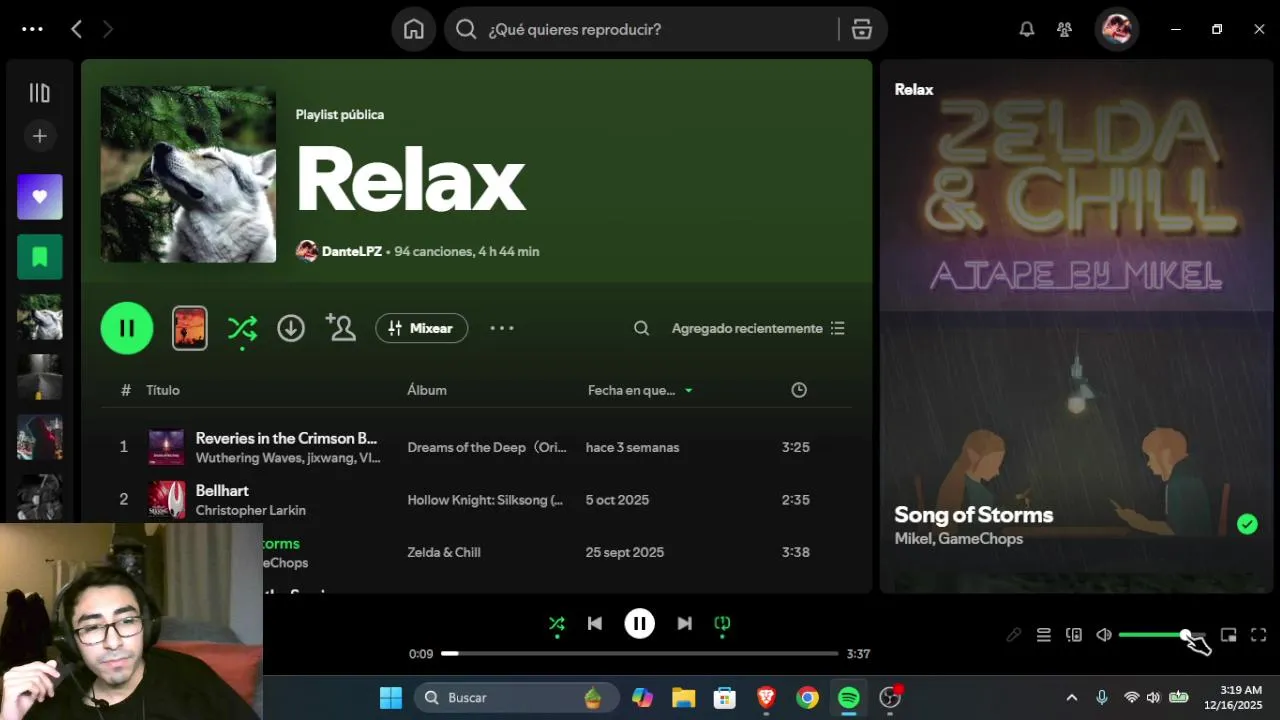Open Agregado recientemente sort dropdown

(x=759, y=328)
